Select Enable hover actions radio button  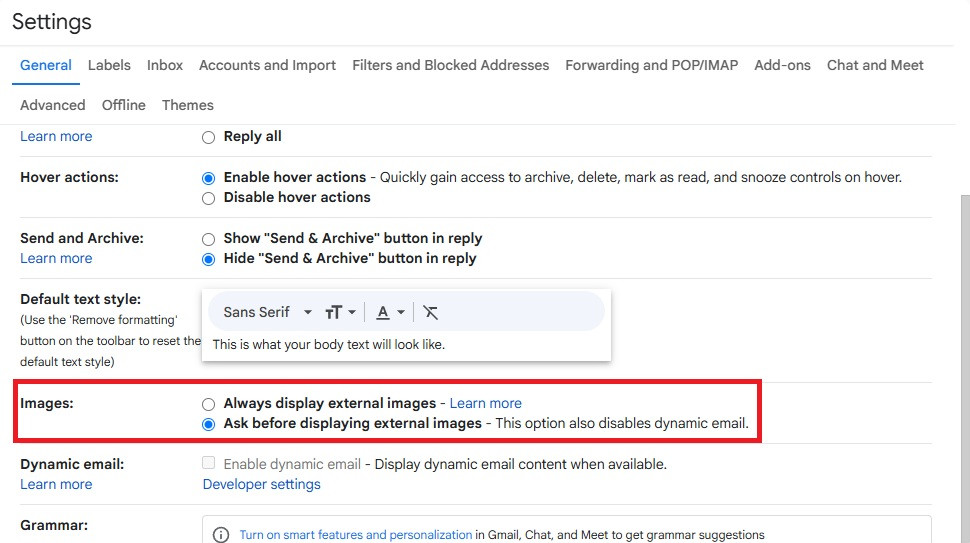[x=208, y=178]
